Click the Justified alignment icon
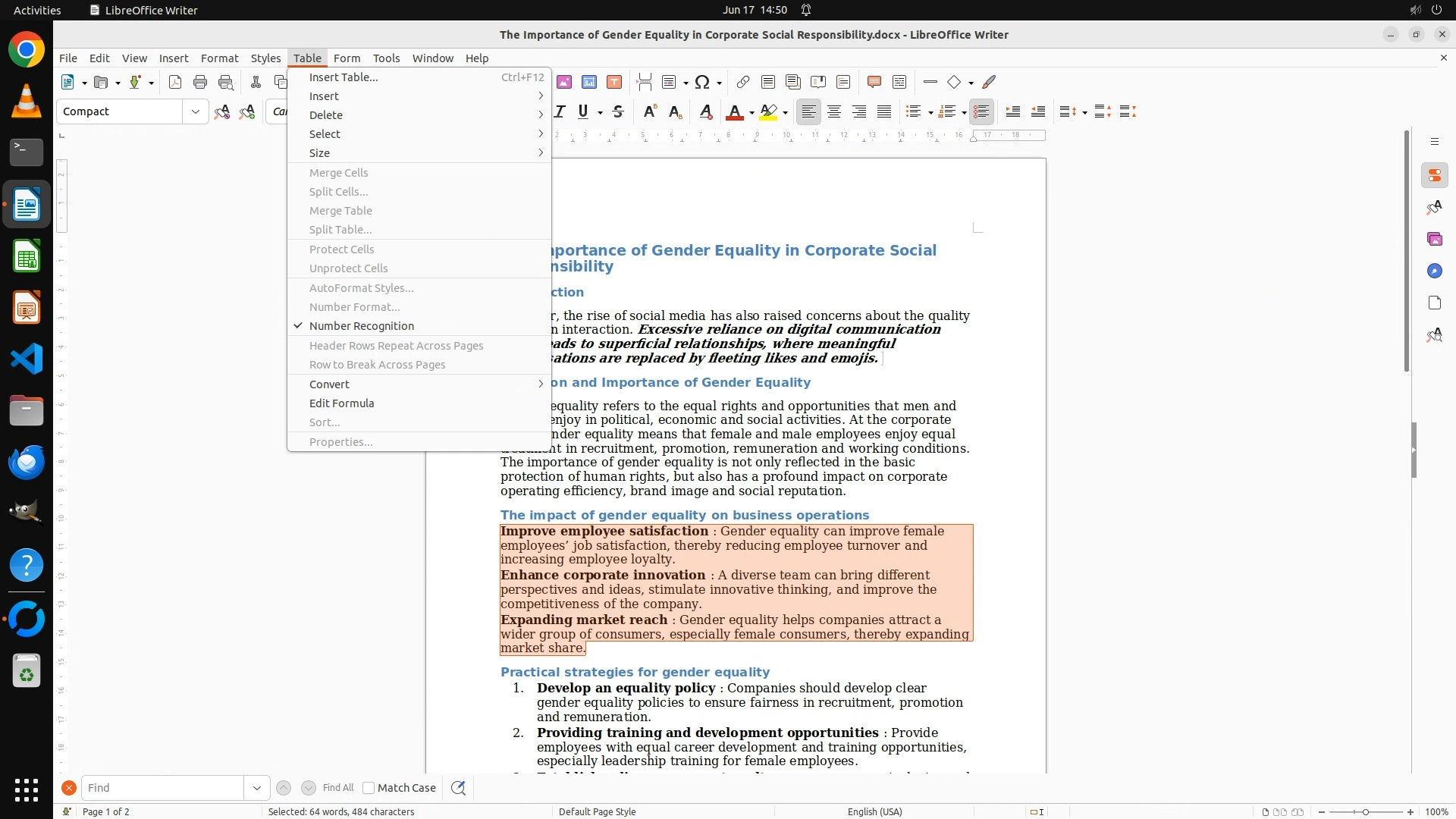 884,111
